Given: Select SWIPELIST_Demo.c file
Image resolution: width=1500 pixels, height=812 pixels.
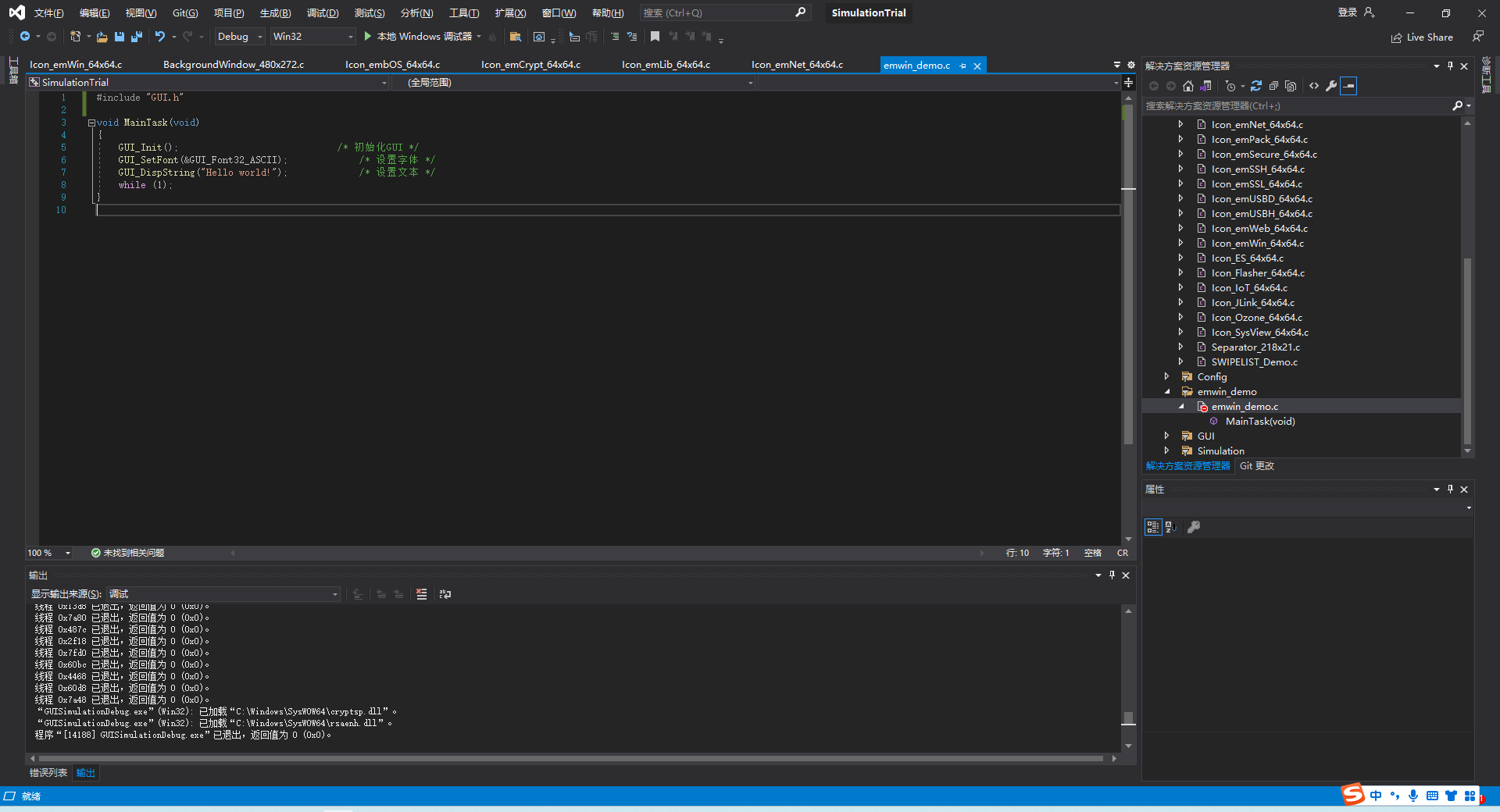Looking at the screenshot, I should click(1254, 362).
